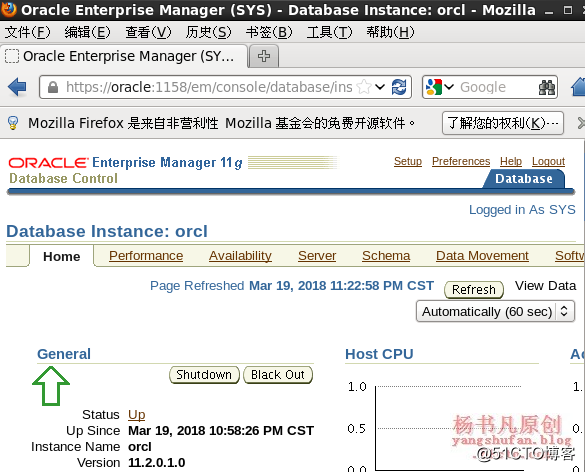
Task: Open the 帮助(H) menu
Action: click(x=390, y=32)
